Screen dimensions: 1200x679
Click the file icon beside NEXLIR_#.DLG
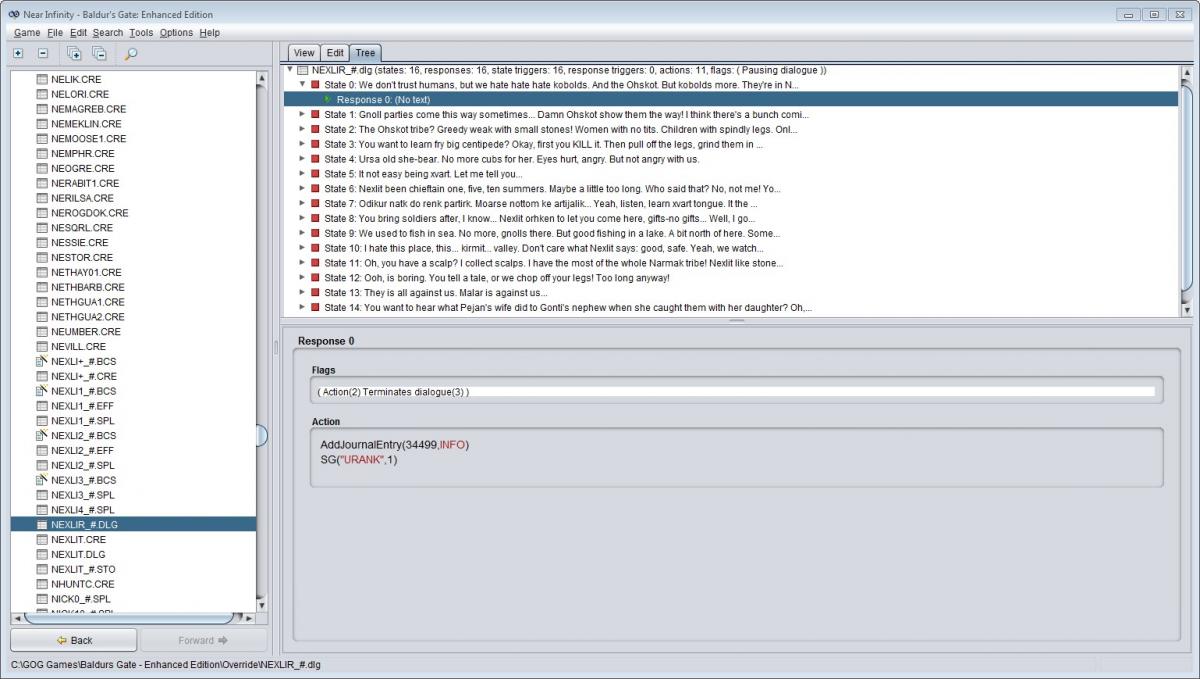[42, 524]
